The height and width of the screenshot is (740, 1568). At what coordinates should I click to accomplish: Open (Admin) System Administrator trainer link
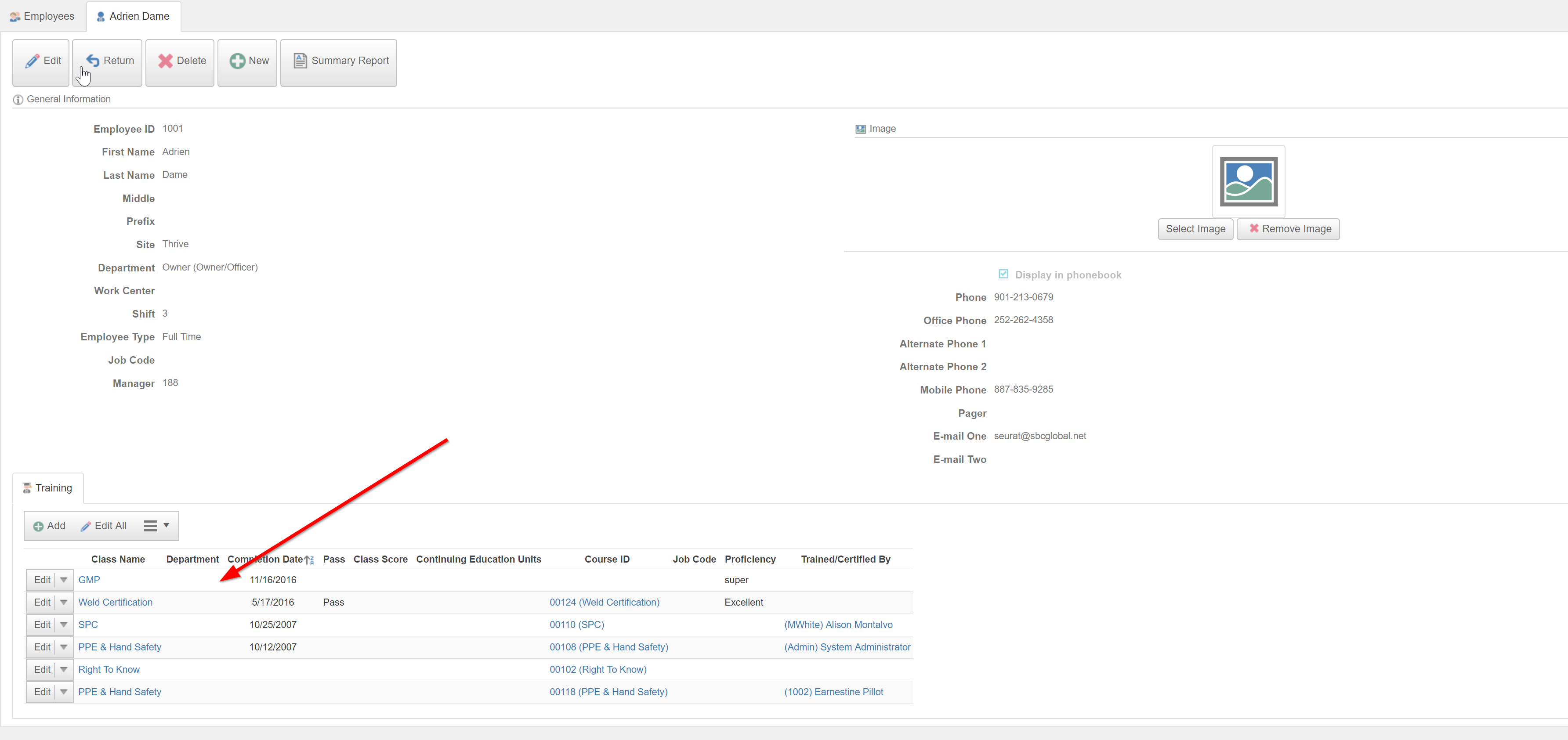coord(847,647)
